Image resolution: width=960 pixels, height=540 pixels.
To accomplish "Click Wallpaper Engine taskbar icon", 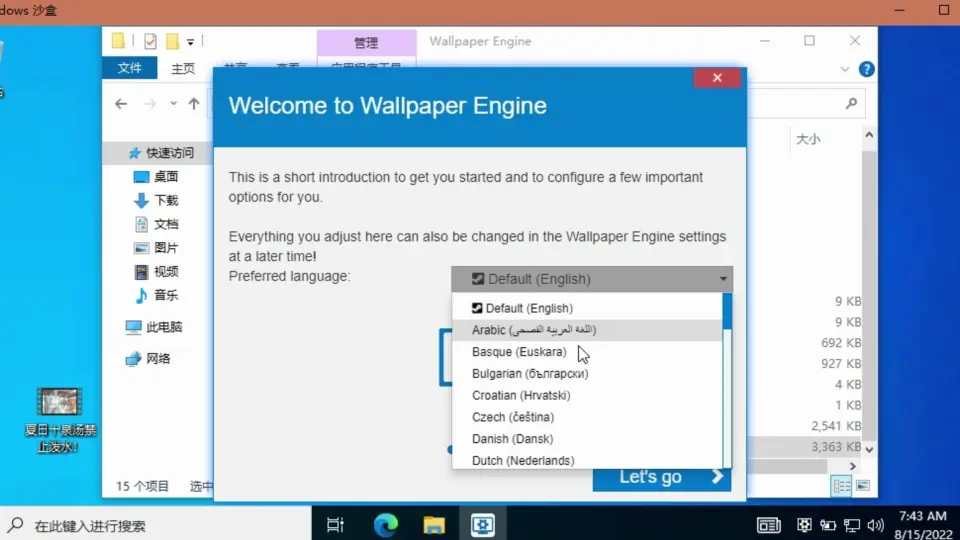I will [482, 525].
